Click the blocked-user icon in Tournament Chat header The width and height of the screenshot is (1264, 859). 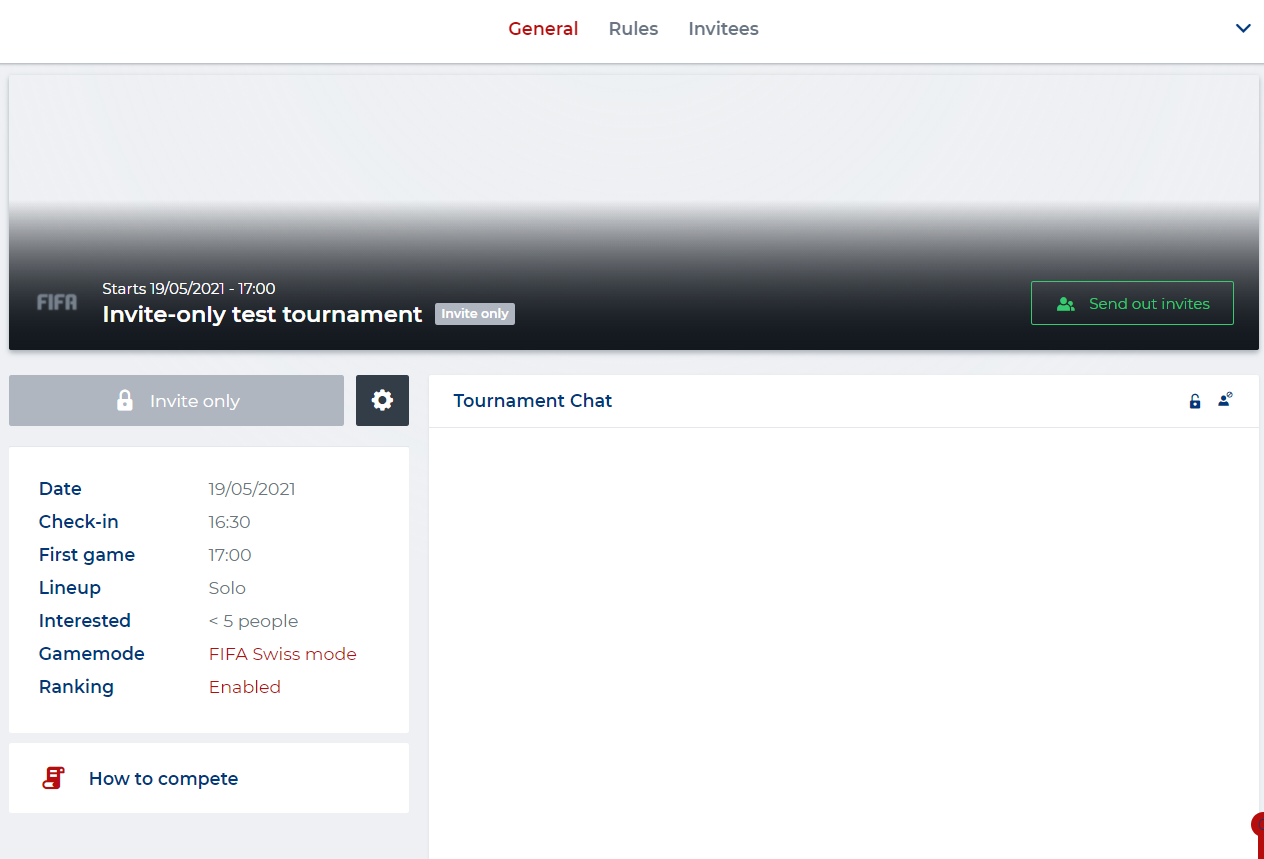coord(1225,400)
